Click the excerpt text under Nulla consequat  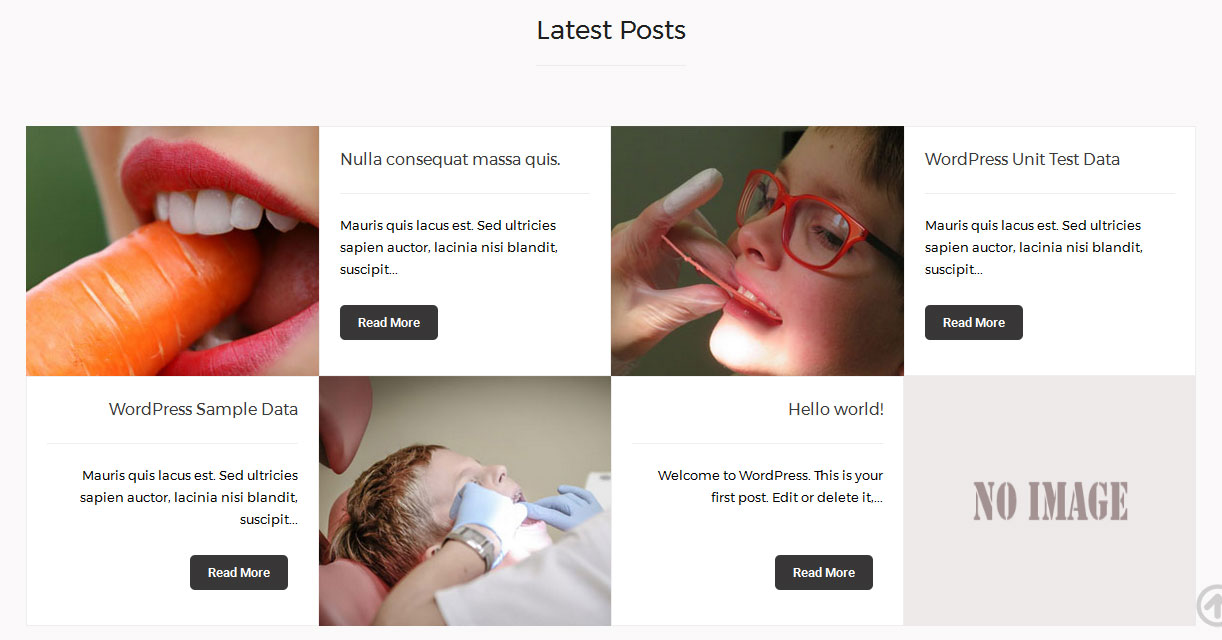[x=448, y=247]
